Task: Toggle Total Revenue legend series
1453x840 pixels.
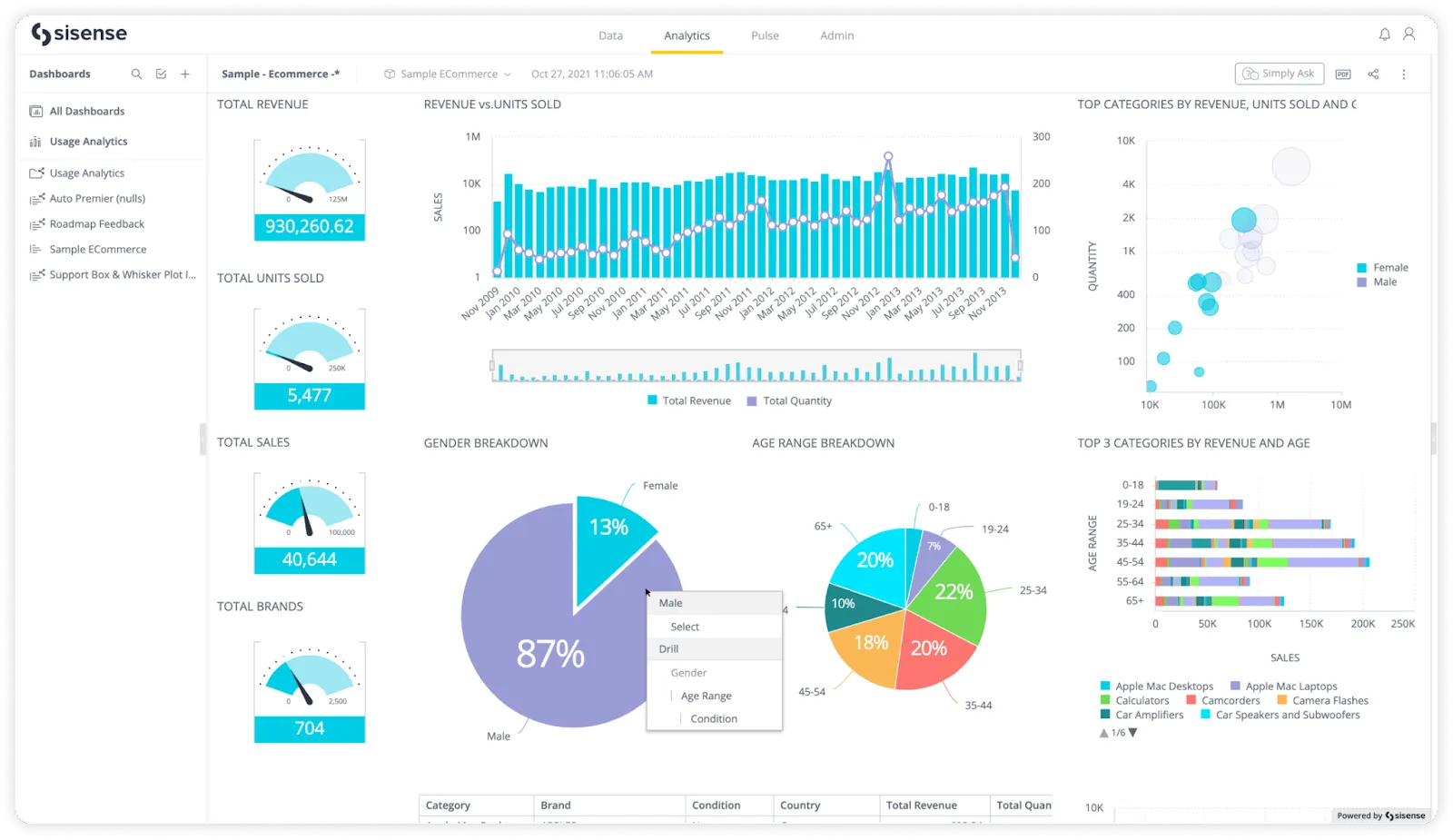Action: [x=689, y=400]
